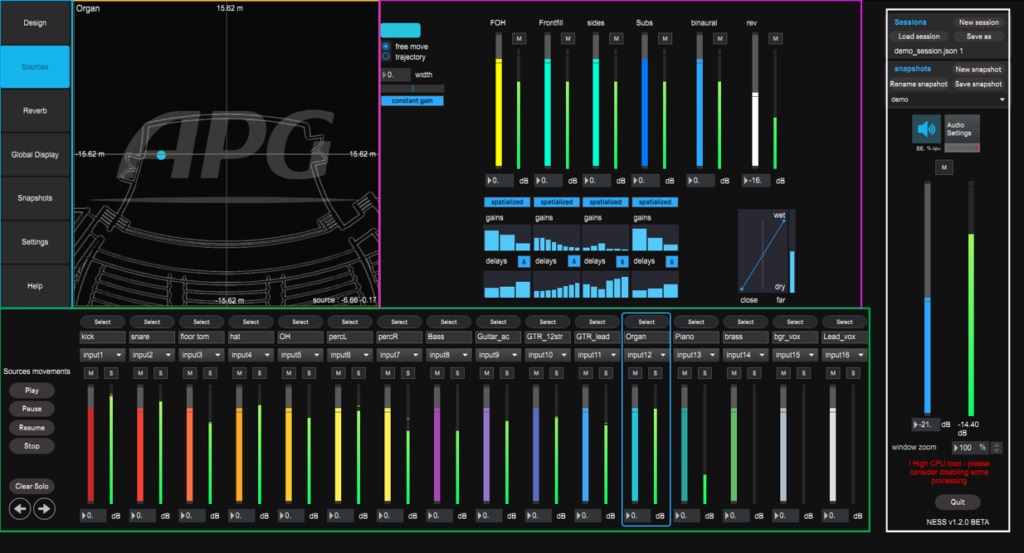This screenshot has height=553, width=1024.
Task: Open input13 dropdown for Piano
Action: point(696,355)
